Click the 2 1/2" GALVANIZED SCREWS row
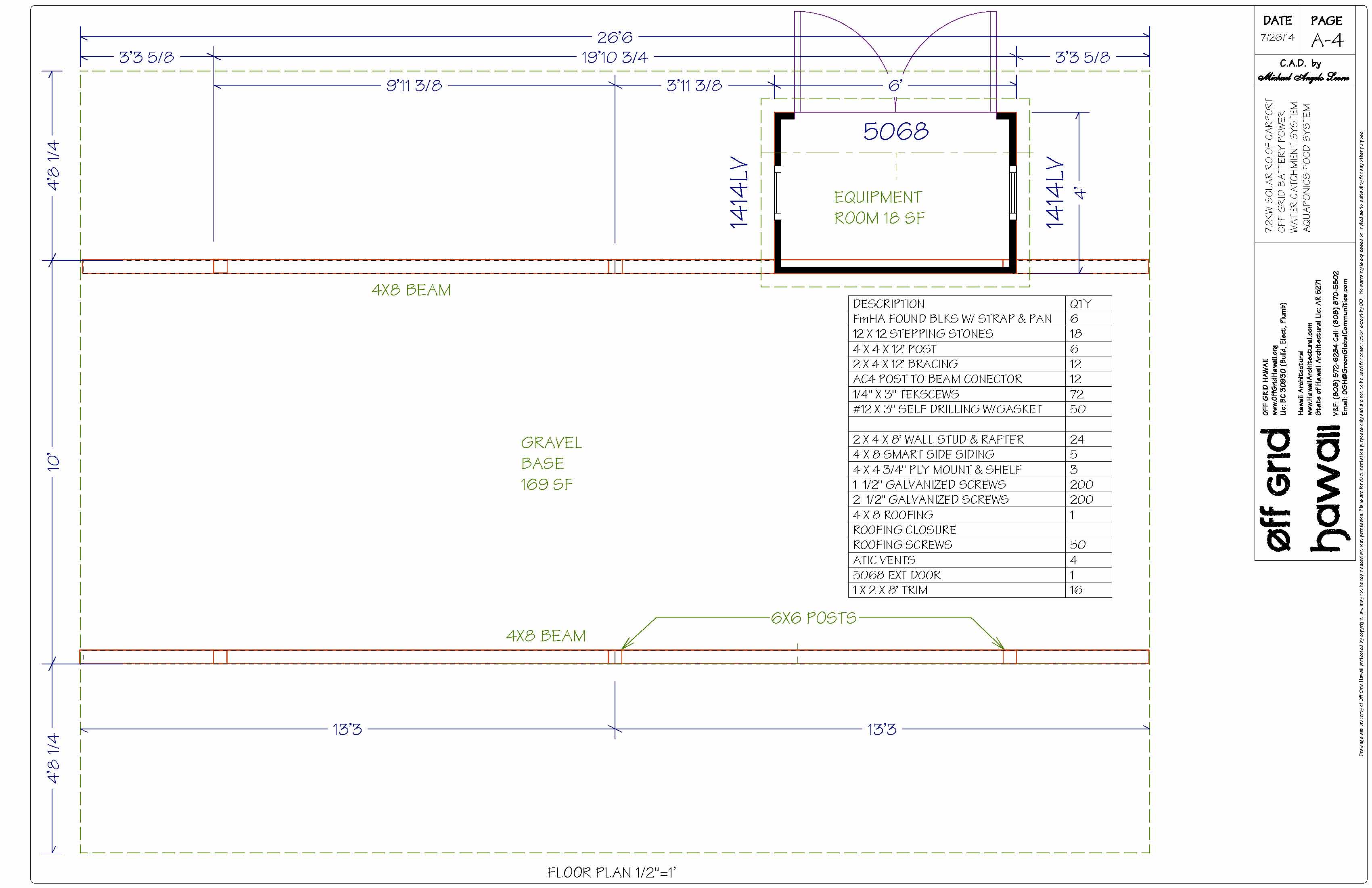This screenshot has height=888, width=1372. tap(979, 499)
